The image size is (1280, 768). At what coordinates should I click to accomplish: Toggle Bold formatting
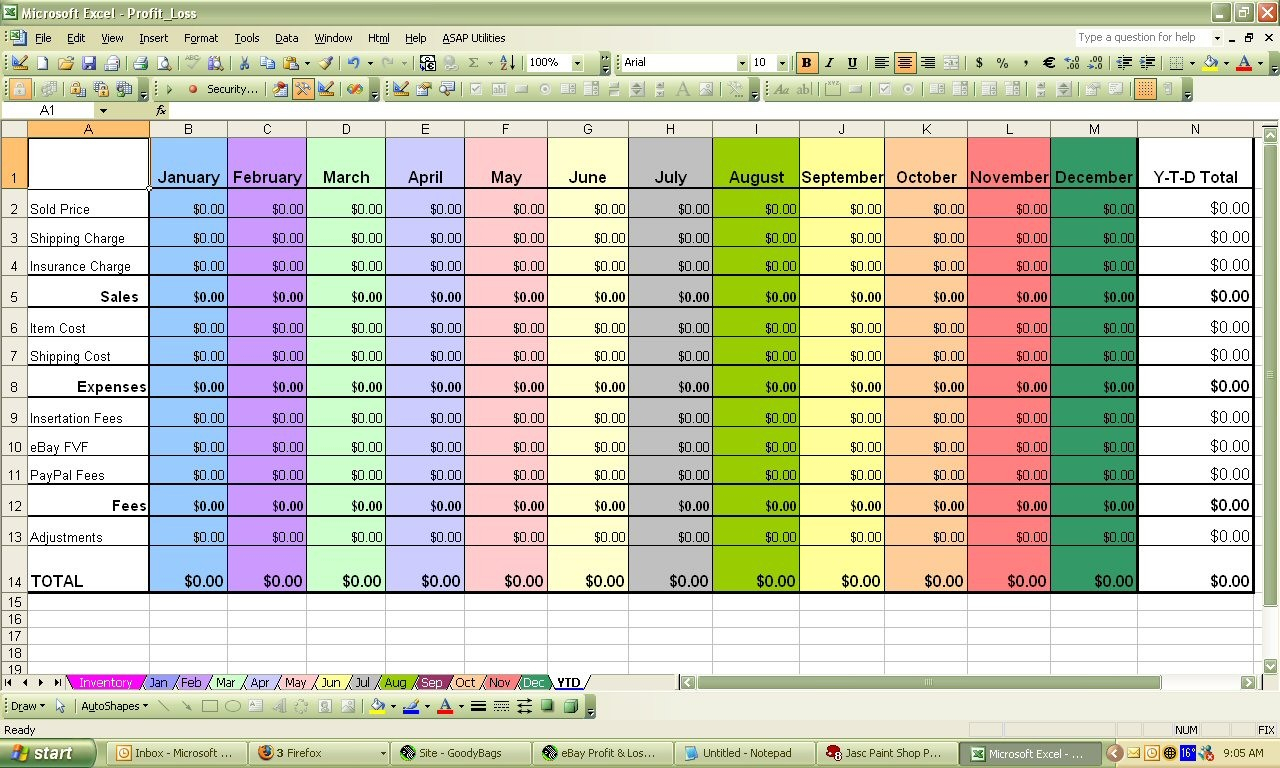tap(806, 62)
